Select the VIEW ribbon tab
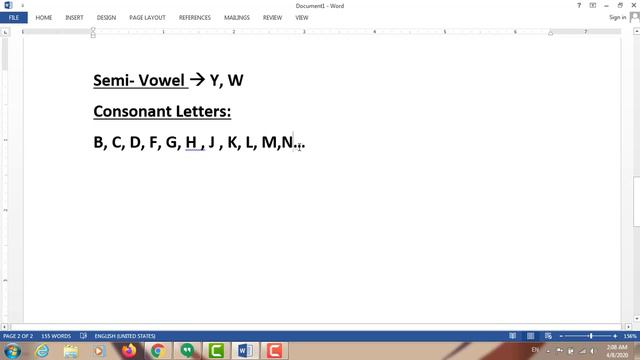The width and height of the screenshot is (640, 360). (x=302, y=18)
